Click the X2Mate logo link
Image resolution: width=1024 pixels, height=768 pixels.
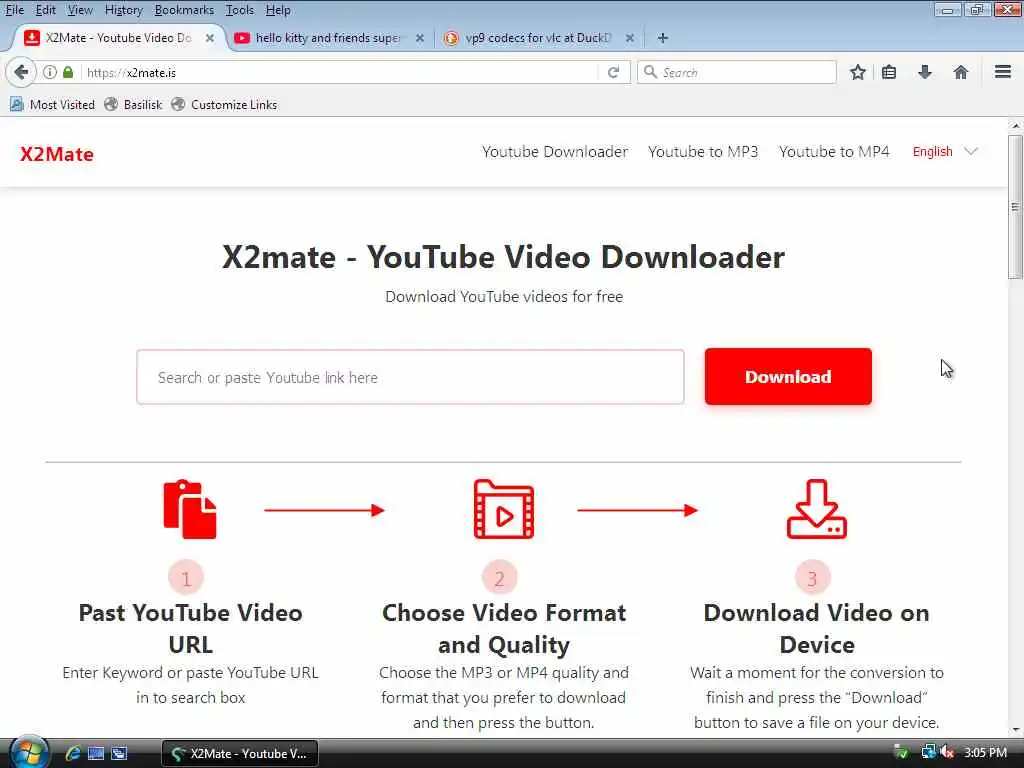(x=57, y=154)
